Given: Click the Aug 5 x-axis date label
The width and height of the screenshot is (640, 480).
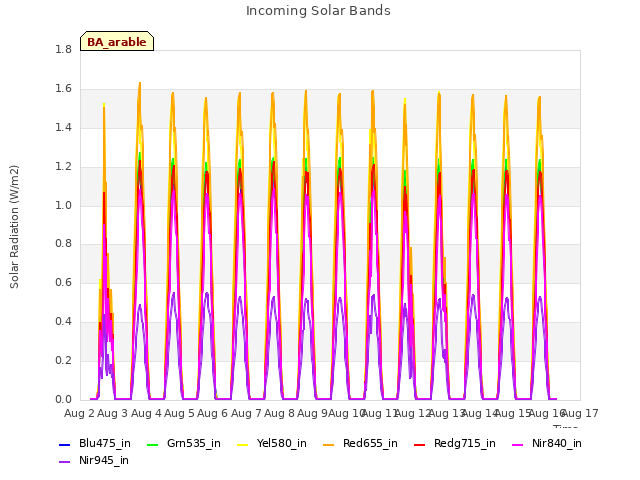Looking at the screenshot, I should 179,413.
